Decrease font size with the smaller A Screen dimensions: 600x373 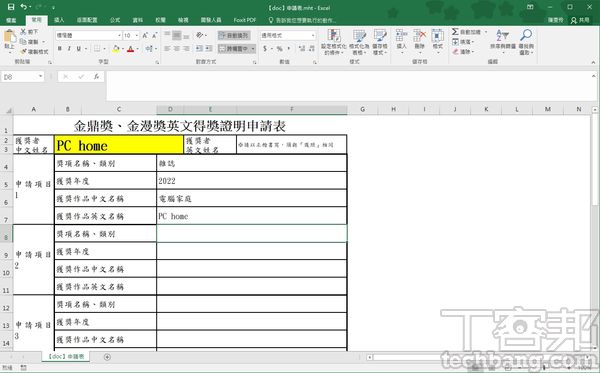155,36
